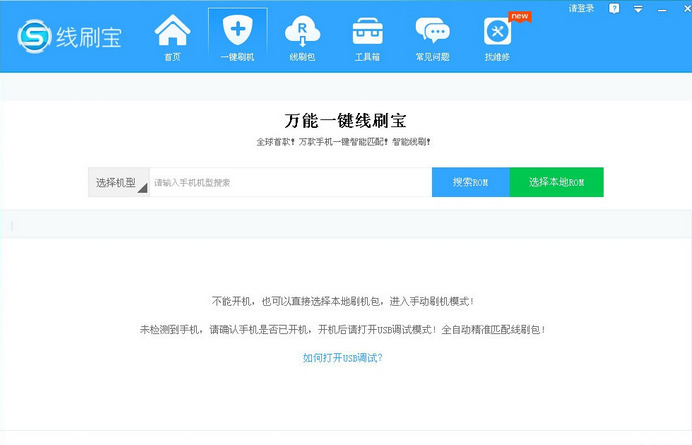Click the 不能开机 hint text line
692x445 pixels.
[x=343, y=302]
